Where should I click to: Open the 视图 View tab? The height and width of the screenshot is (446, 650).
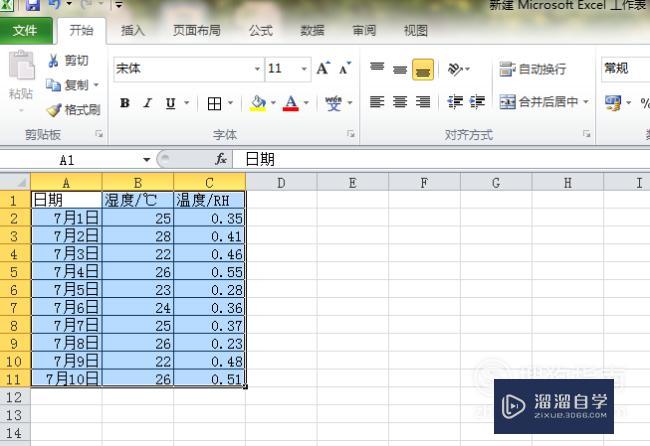coord(415,31)
